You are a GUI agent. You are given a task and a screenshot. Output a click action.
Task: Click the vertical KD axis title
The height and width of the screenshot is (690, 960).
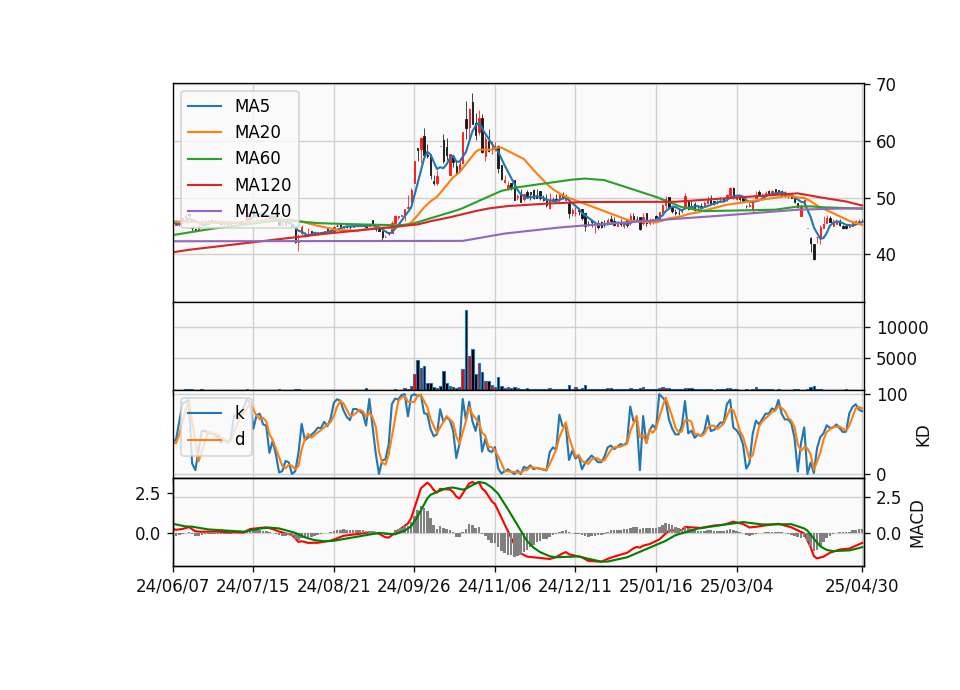point(923,437)
